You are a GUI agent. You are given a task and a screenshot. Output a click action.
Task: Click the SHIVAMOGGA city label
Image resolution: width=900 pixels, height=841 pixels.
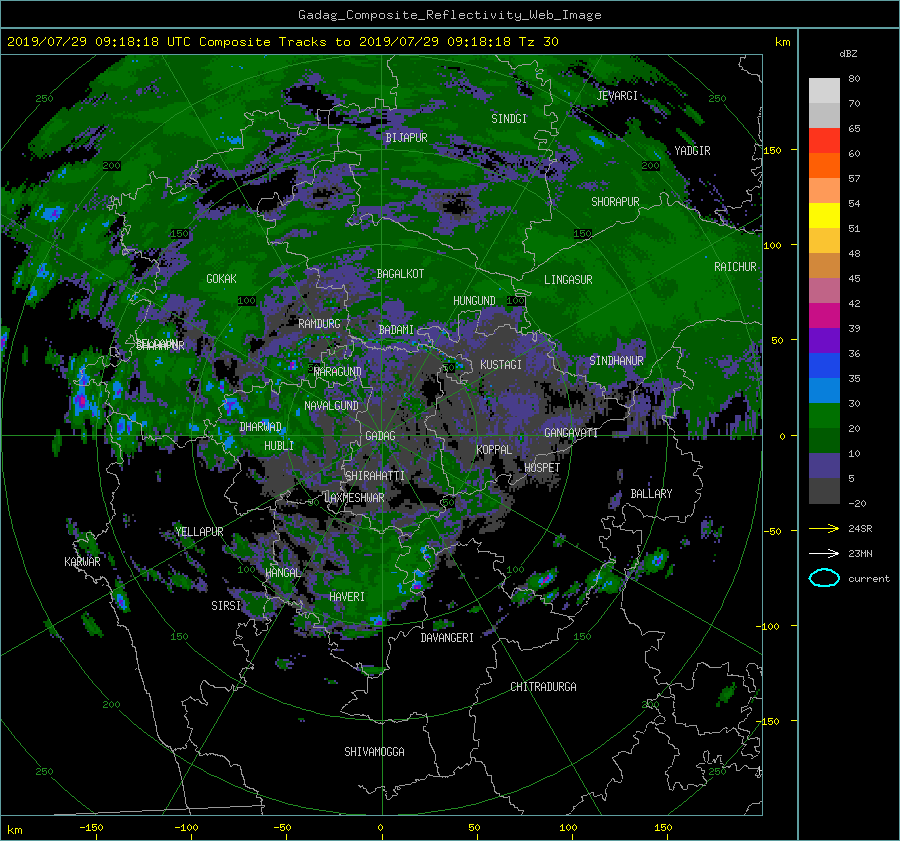click(x=374, y=751)
